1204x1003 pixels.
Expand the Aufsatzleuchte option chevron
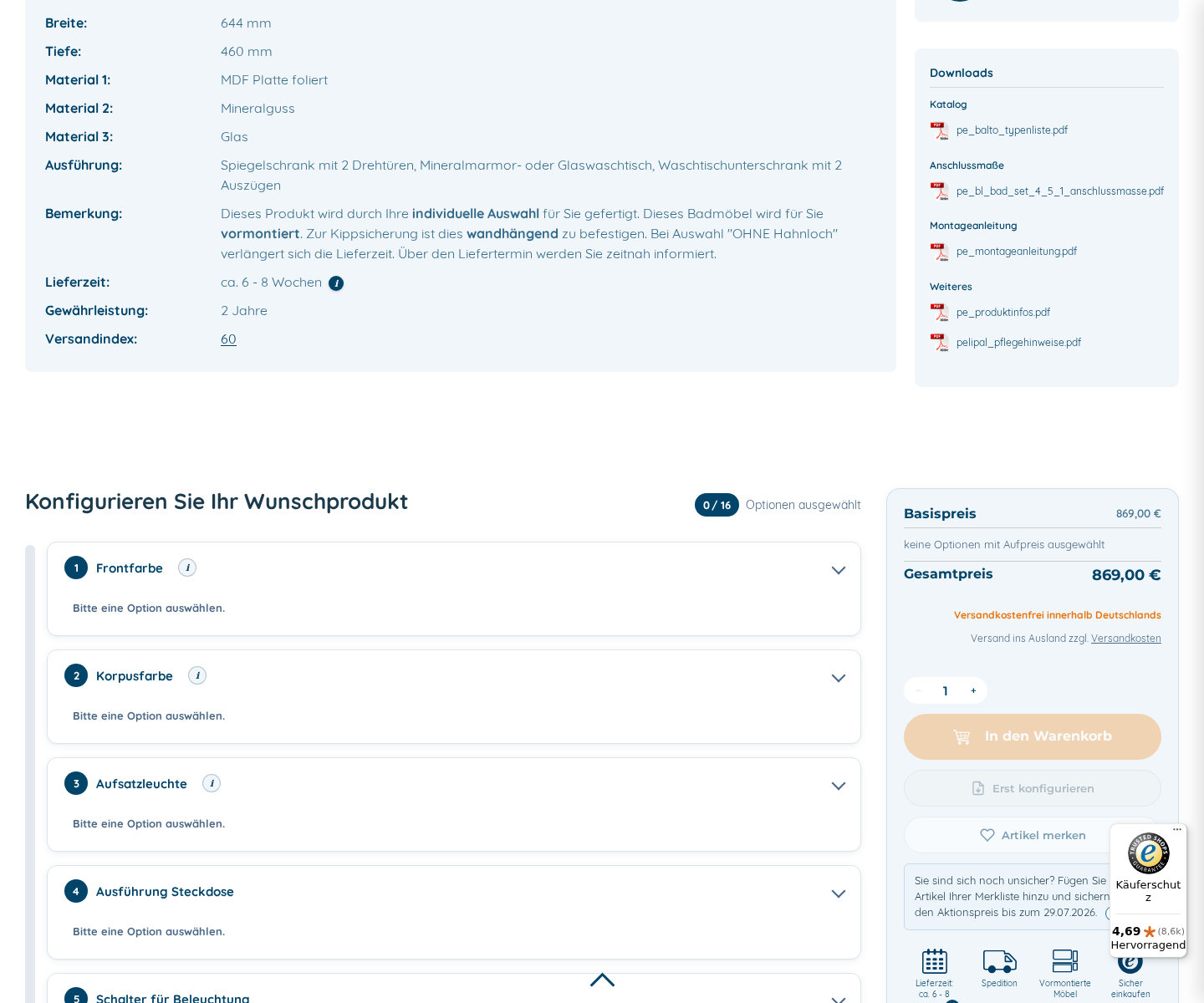tap(839, 786)
